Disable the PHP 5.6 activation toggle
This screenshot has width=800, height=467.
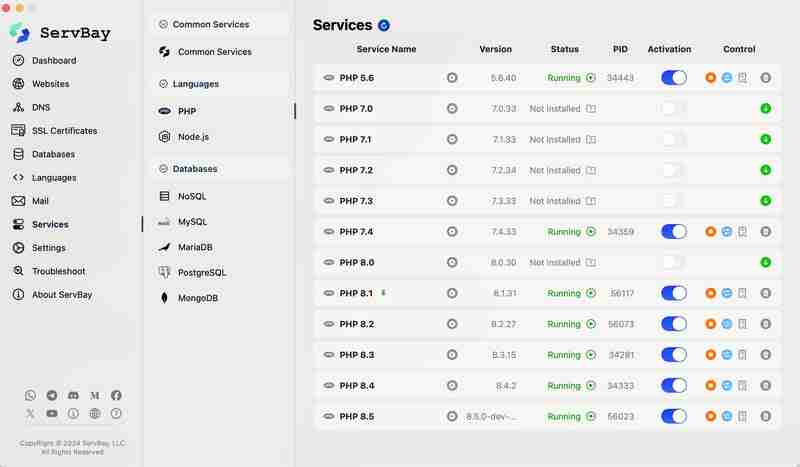pos(674,77)
